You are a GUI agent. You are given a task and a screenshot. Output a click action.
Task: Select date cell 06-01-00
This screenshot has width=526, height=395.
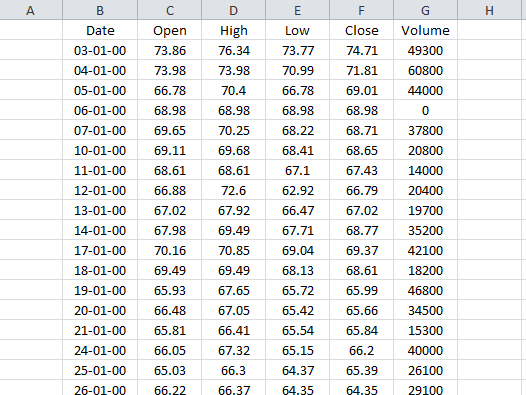click(100, 110)
